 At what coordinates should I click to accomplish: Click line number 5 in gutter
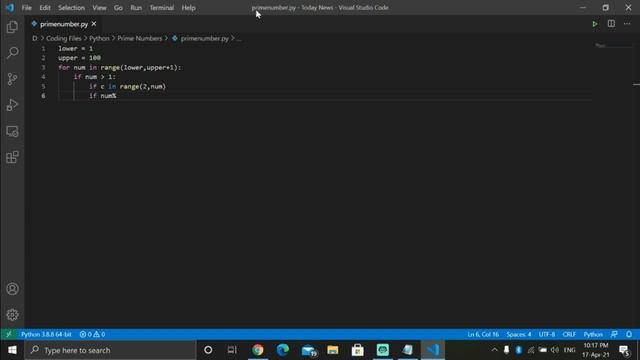(x=43, y=87)
